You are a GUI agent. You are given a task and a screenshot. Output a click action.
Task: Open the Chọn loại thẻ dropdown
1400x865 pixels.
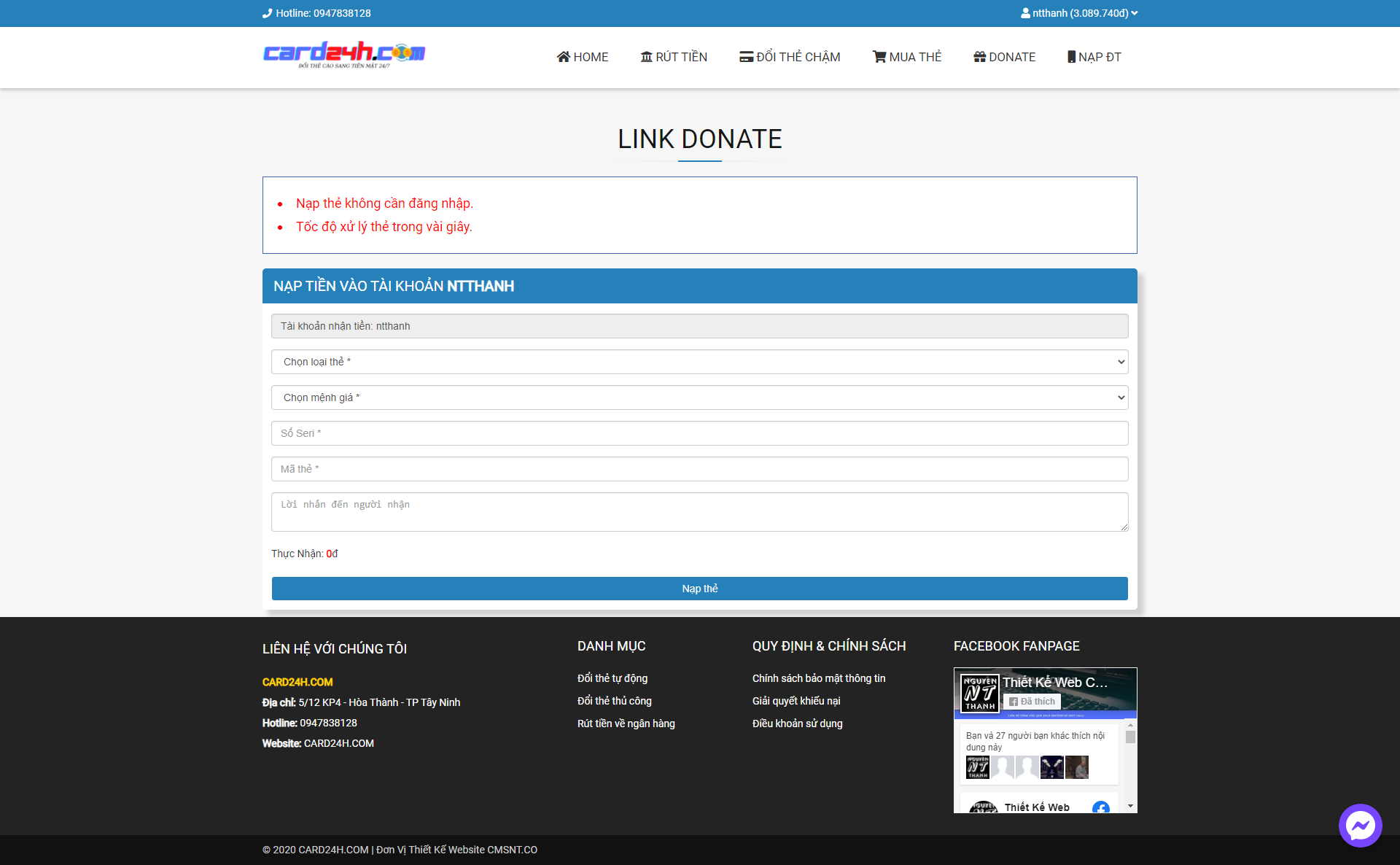(699, 362)
